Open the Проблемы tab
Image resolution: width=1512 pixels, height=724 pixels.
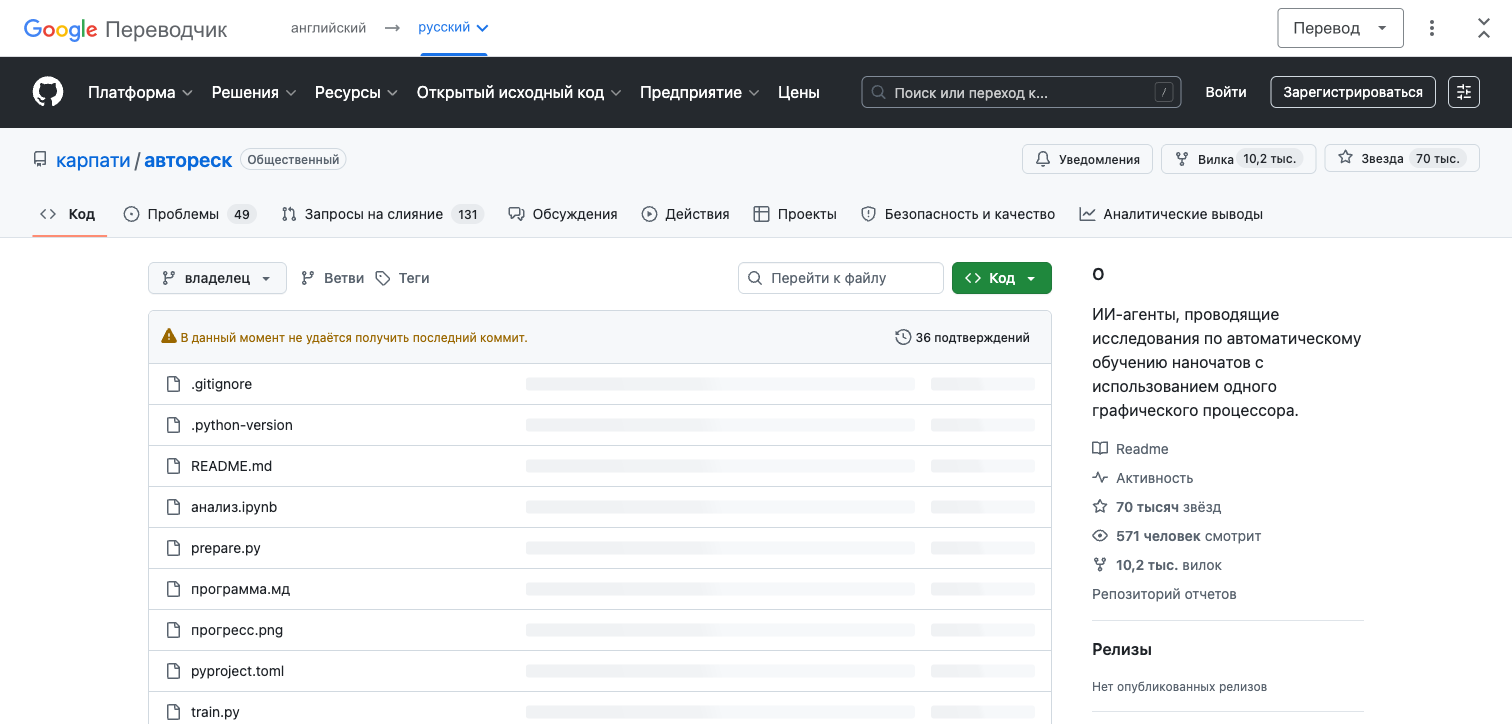tap(190, 214)
